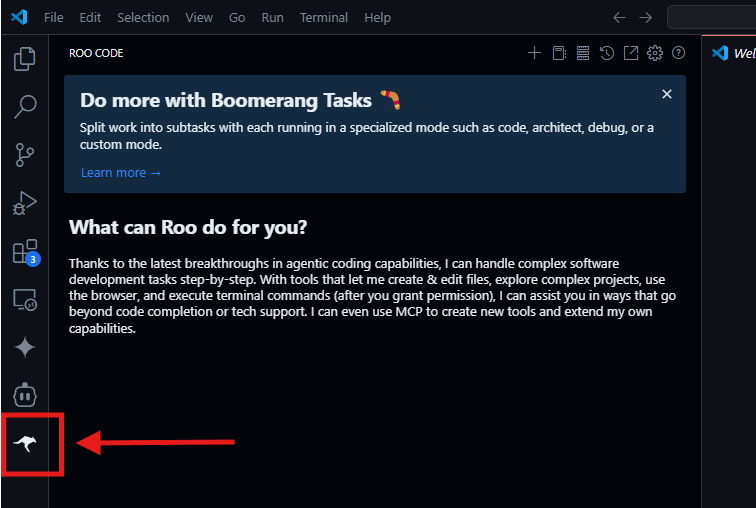Image resolution: width=756 pixels, height=508 pixels.
Task: Open Roo Code kangaroo icon
Action: [25, 443]
